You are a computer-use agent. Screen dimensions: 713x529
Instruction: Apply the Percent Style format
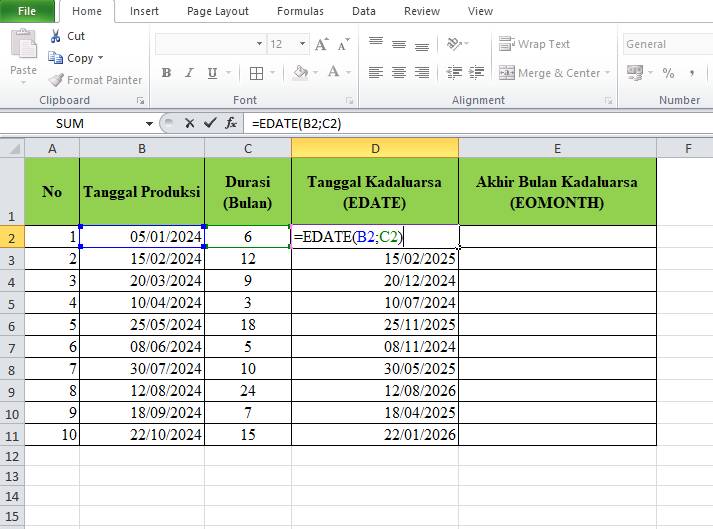click(x=668, y=73)
